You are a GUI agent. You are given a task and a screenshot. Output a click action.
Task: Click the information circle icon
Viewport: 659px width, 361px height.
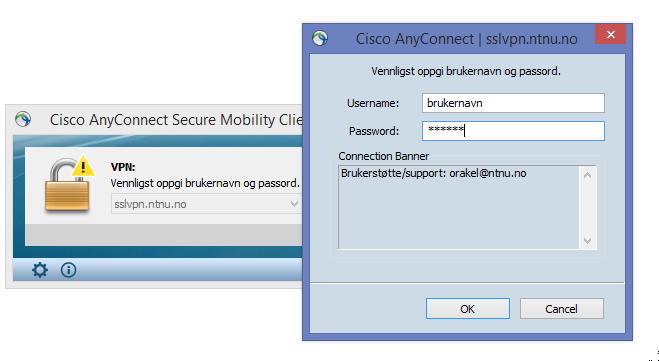[69, 270]
